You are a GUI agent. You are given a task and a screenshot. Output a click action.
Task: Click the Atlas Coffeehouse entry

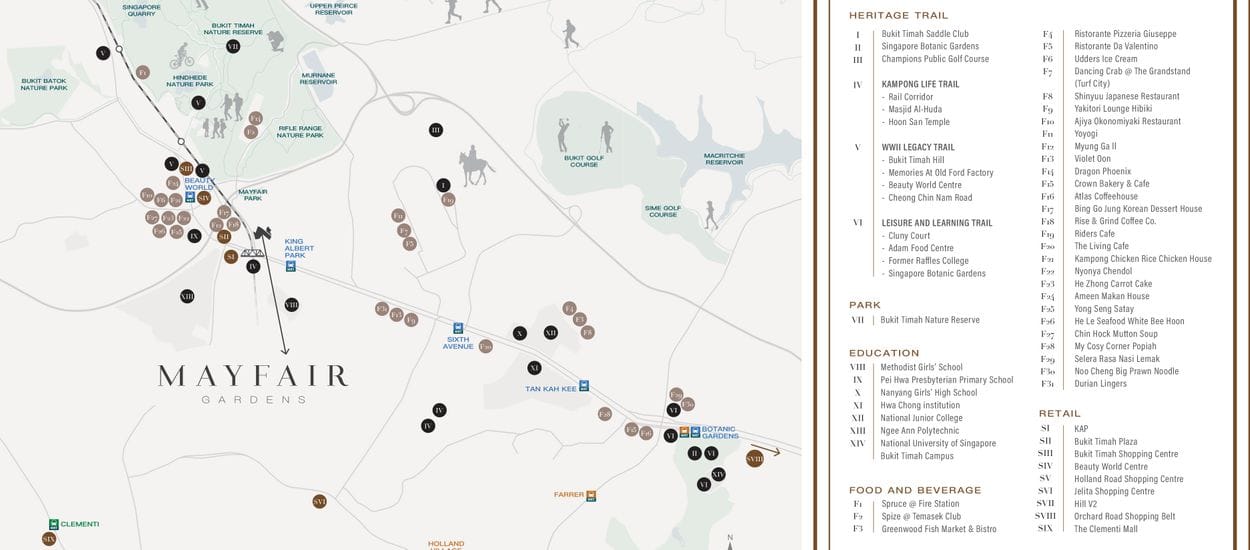click(1107, 197)
